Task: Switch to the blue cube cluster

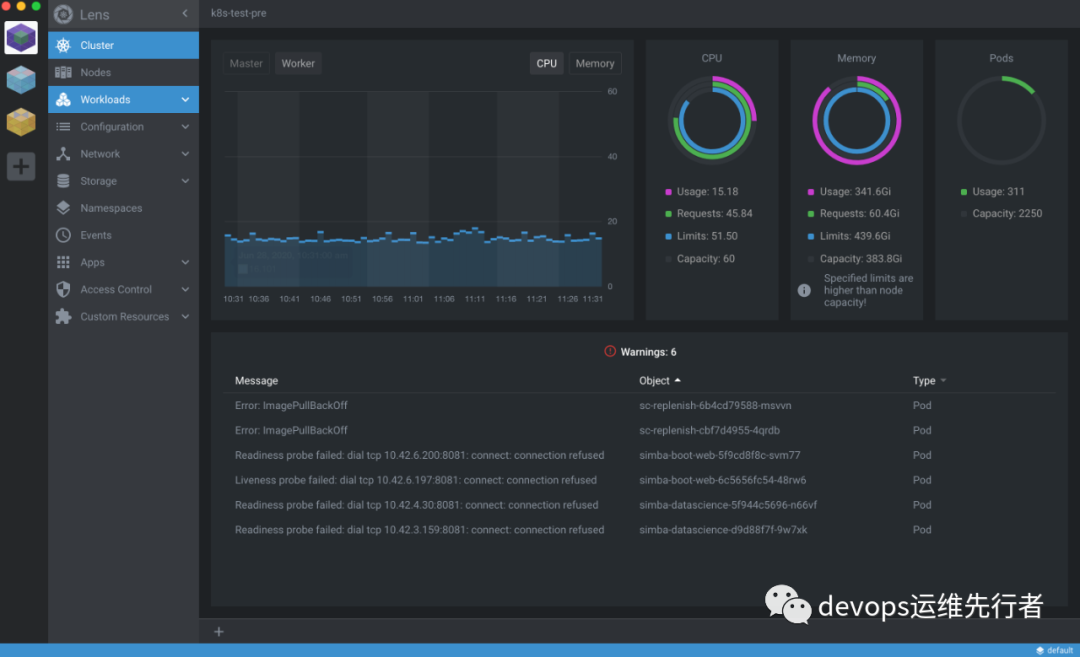Action: [21, 80]
